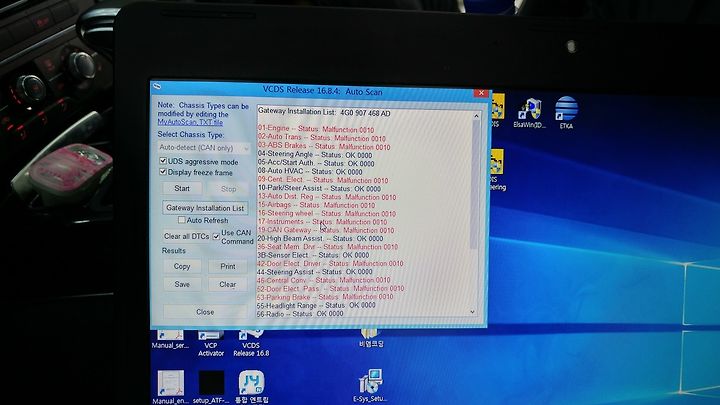Viewport: 720px width, 405px height.
Task: Enable Auto Refresh checkbox
Action: (181, 220)
